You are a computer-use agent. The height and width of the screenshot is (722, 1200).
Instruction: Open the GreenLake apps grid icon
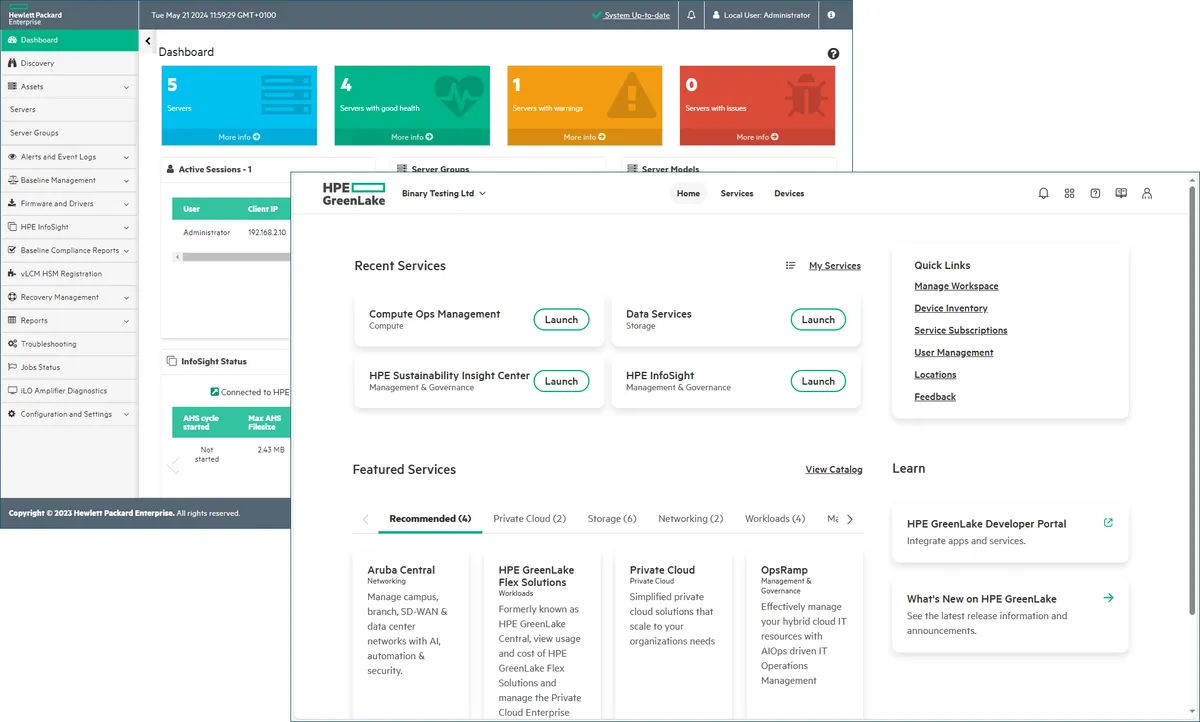[1069, 194]
